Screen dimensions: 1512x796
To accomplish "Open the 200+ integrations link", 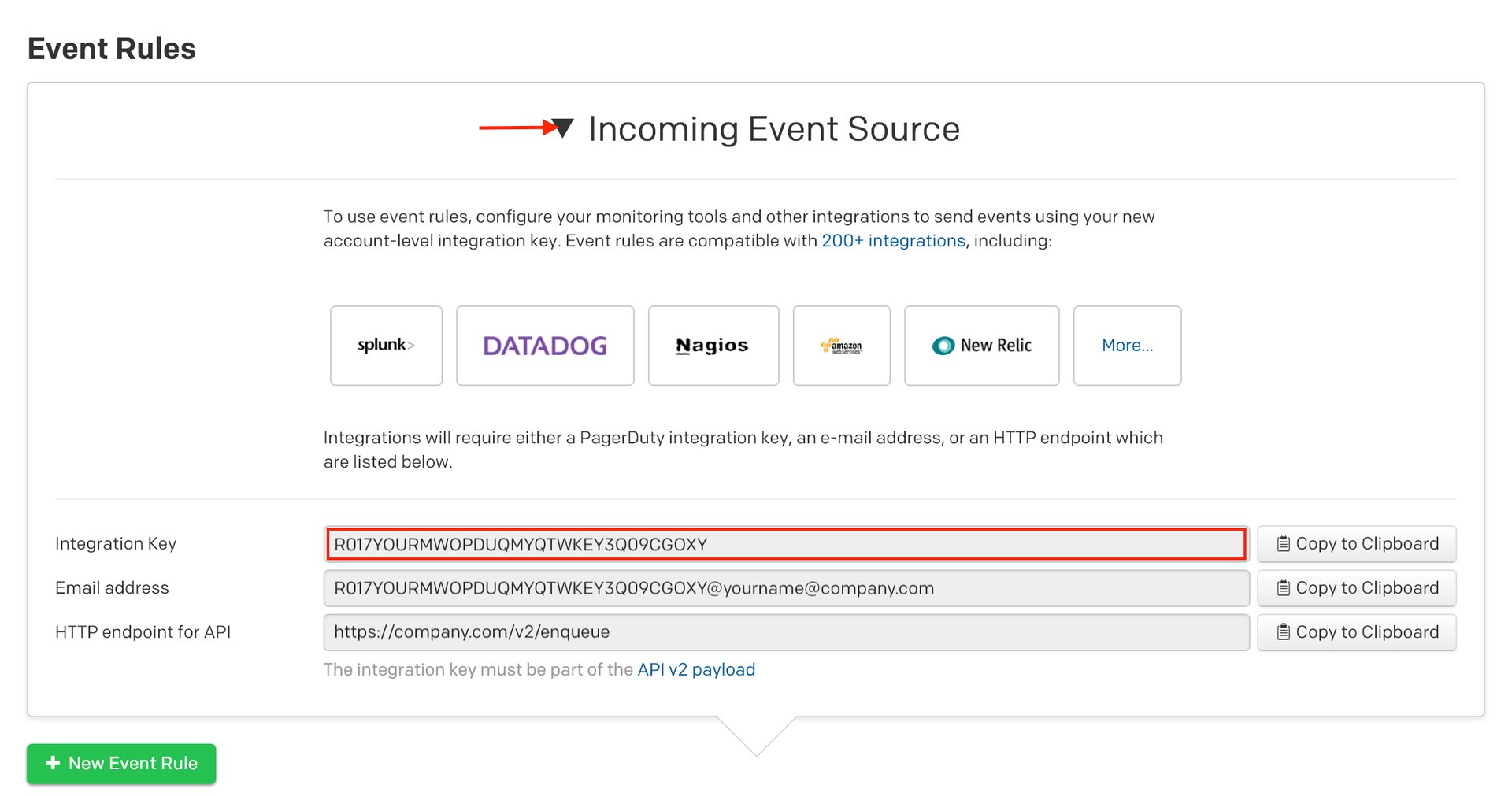I will point(893,241).
